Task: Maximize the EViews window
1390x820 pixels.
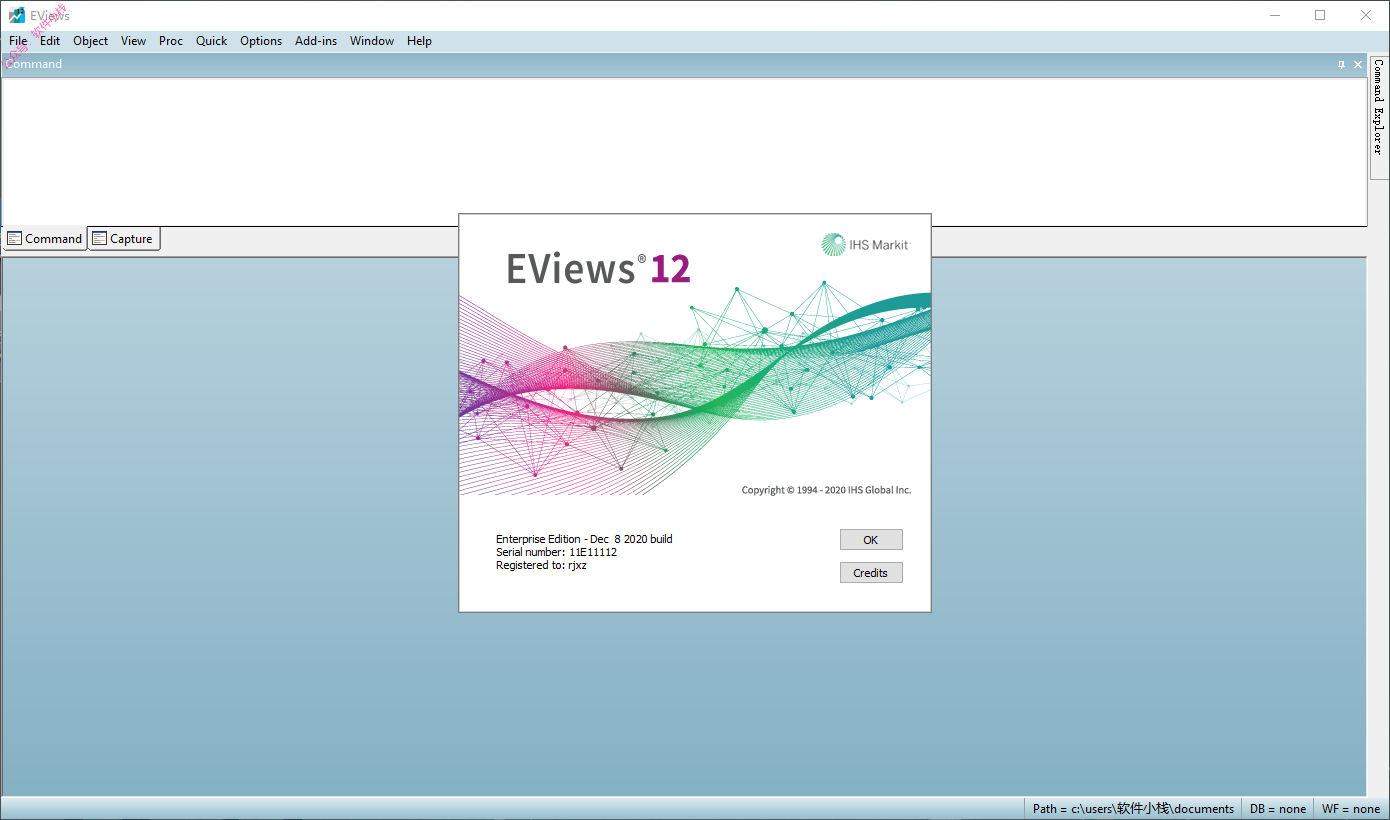Action: [1320, 15]
